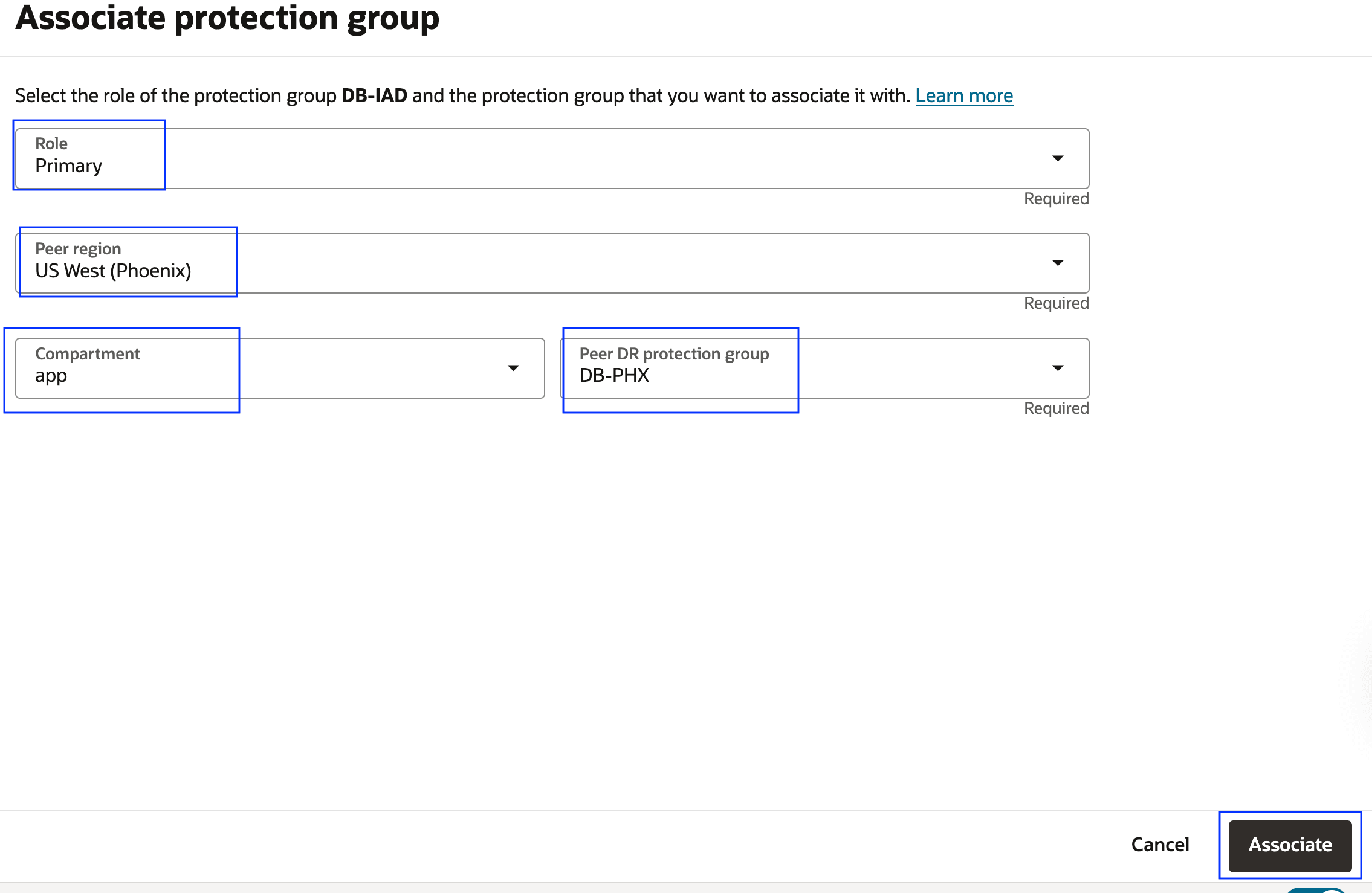
Task: Click Peer DR protection group caret icon
Action: 1057,368
